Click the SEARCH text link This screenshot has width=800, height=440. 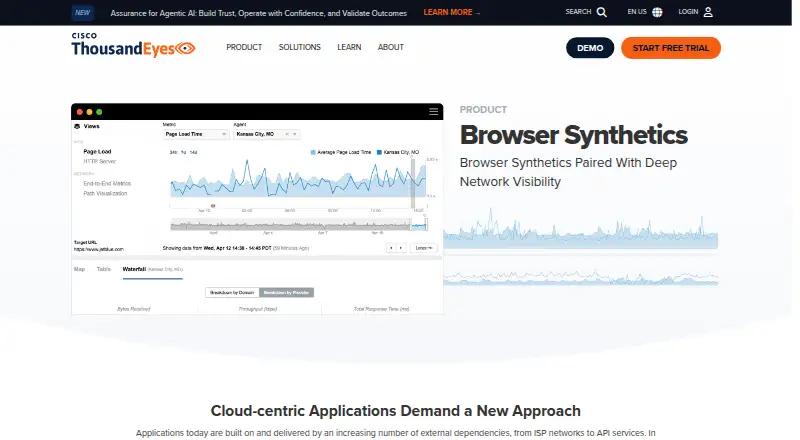coord(578,12)
